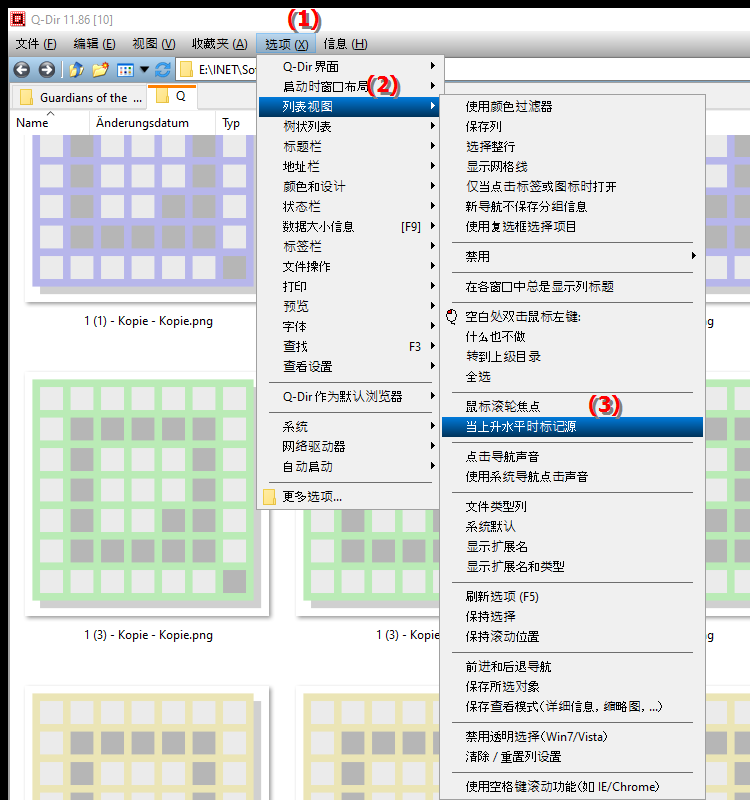The image size is (750, 800).
Task: Open the 网络驱动器 submenu
Action: 349,446
